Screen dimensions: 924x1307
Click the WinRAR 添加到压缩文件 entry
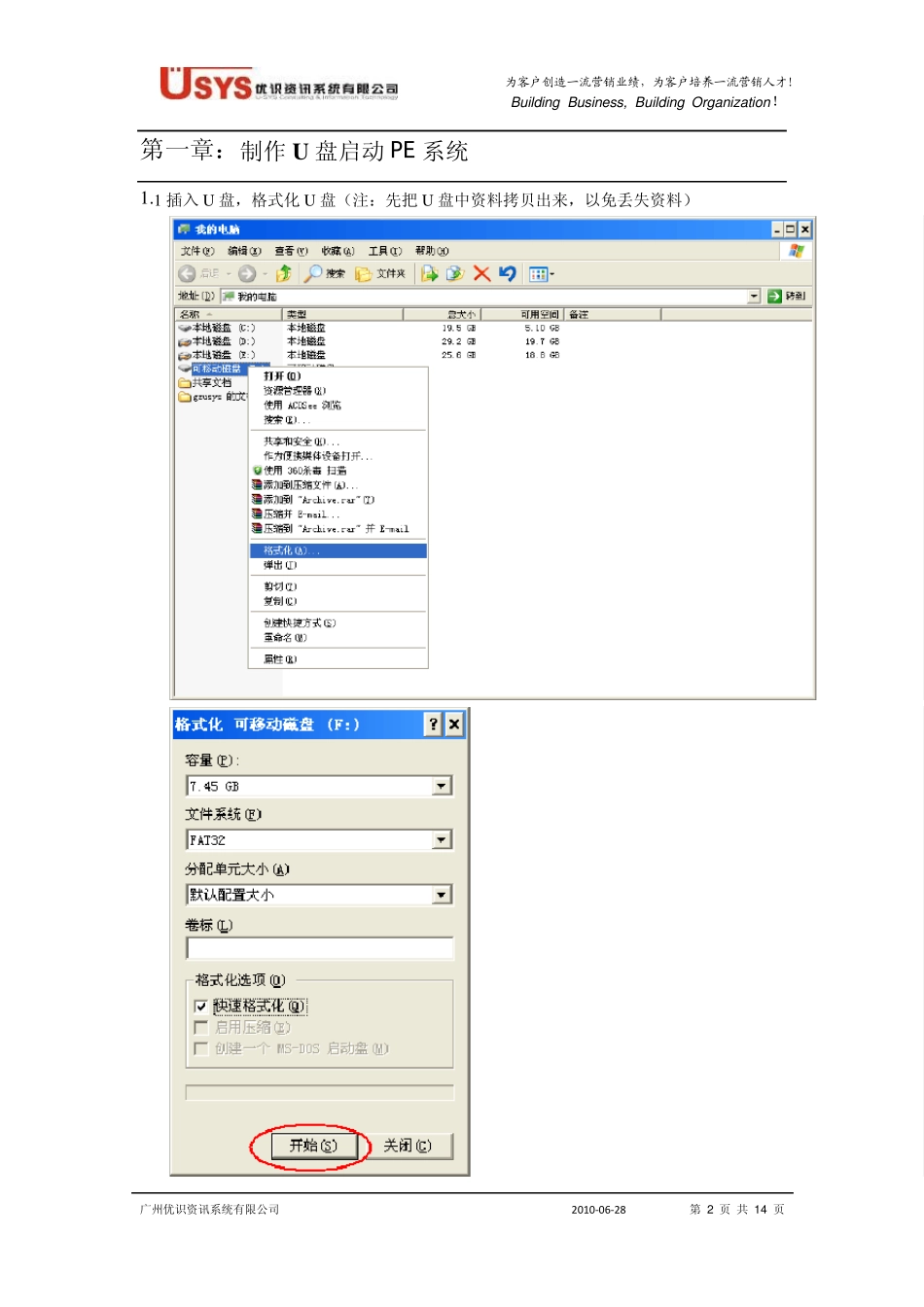pyautogui.click(x=338, y=485)
